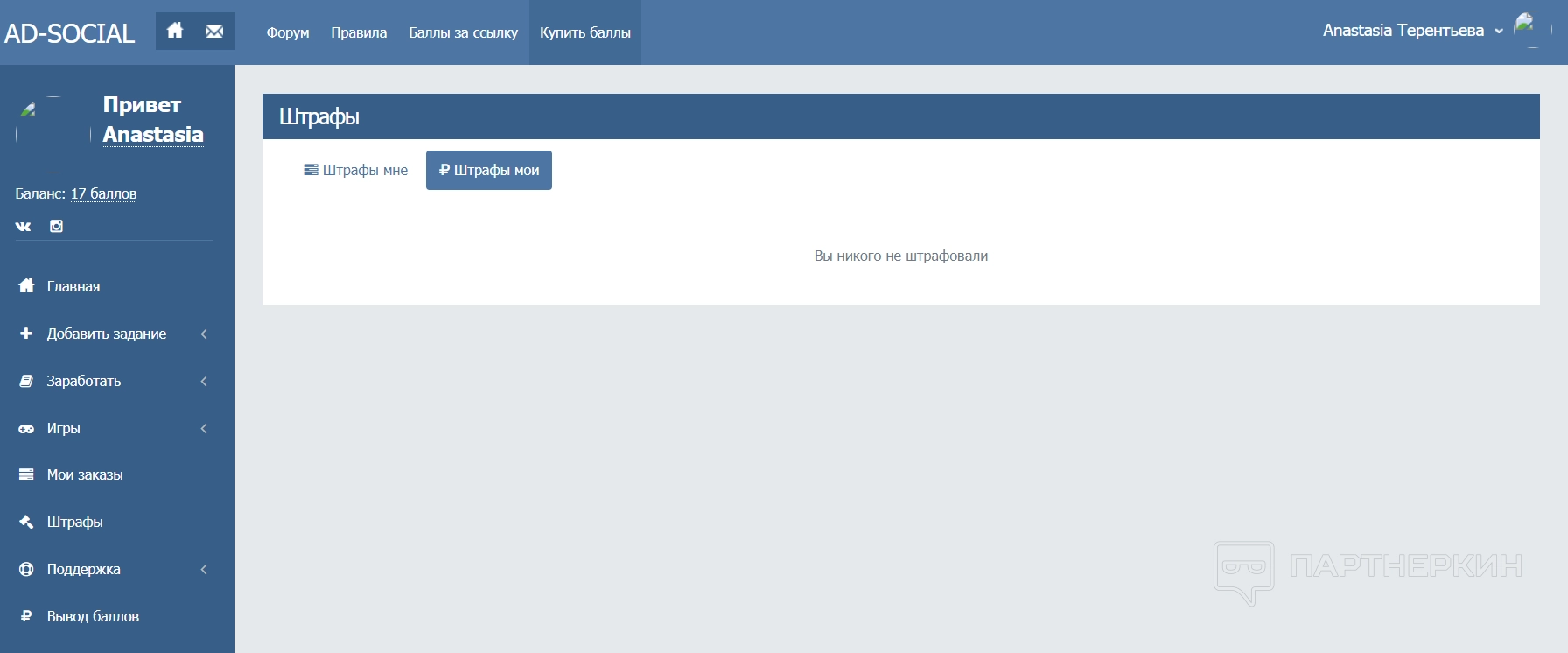Screen dimensions: 1568x653
Task: Click the ruble icon beside Вывод баллов
Action: click(26, 616)
